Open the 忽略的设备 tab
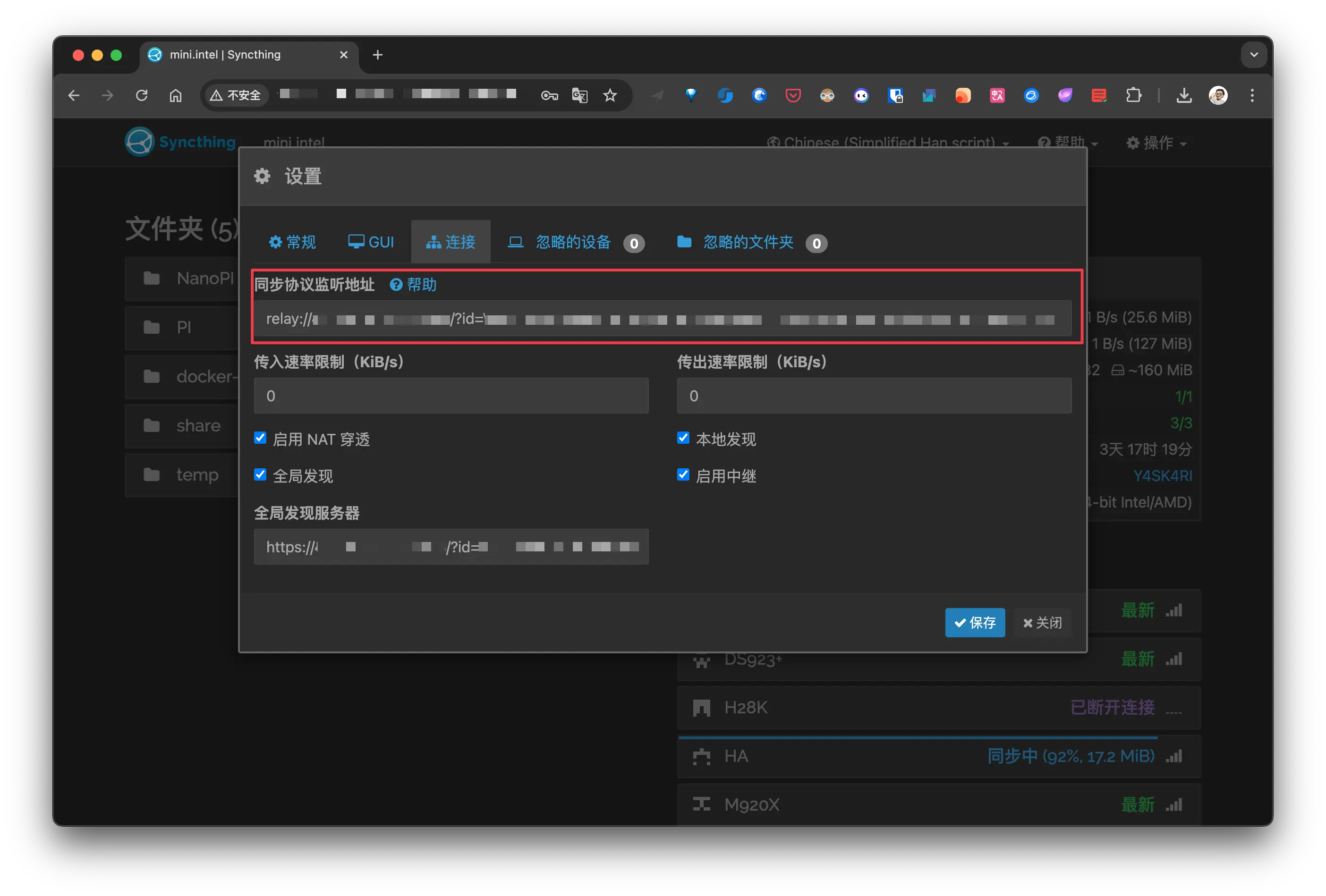 click(573, 242)
